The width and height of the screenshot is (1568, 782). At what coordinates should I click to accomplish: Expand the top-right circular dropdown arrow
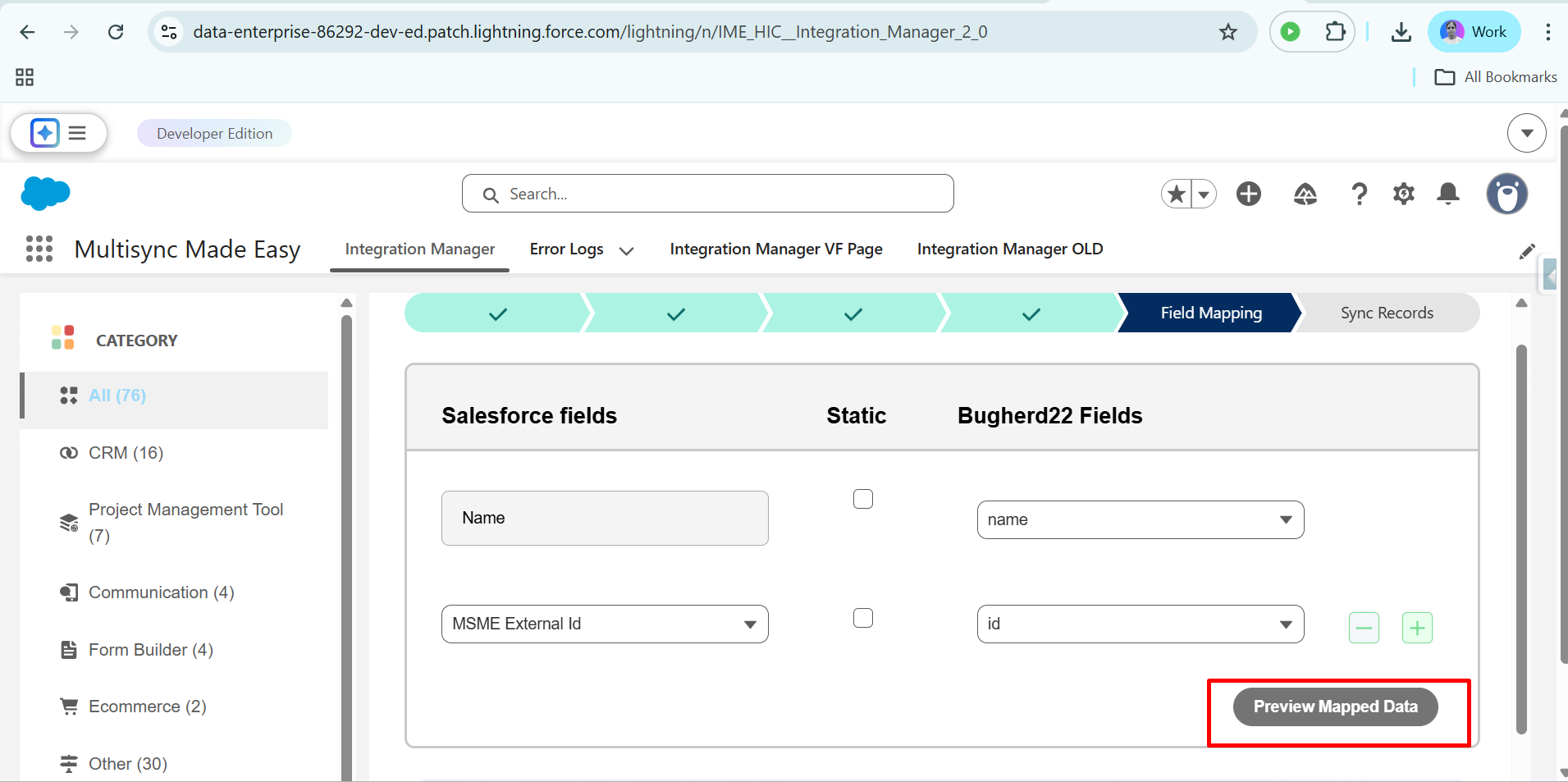tap(1526, 133)
